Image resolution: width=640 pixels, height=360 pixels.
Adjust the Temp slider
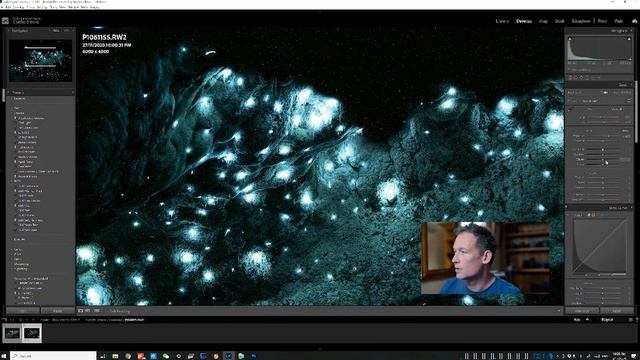[x=603, y=117]
